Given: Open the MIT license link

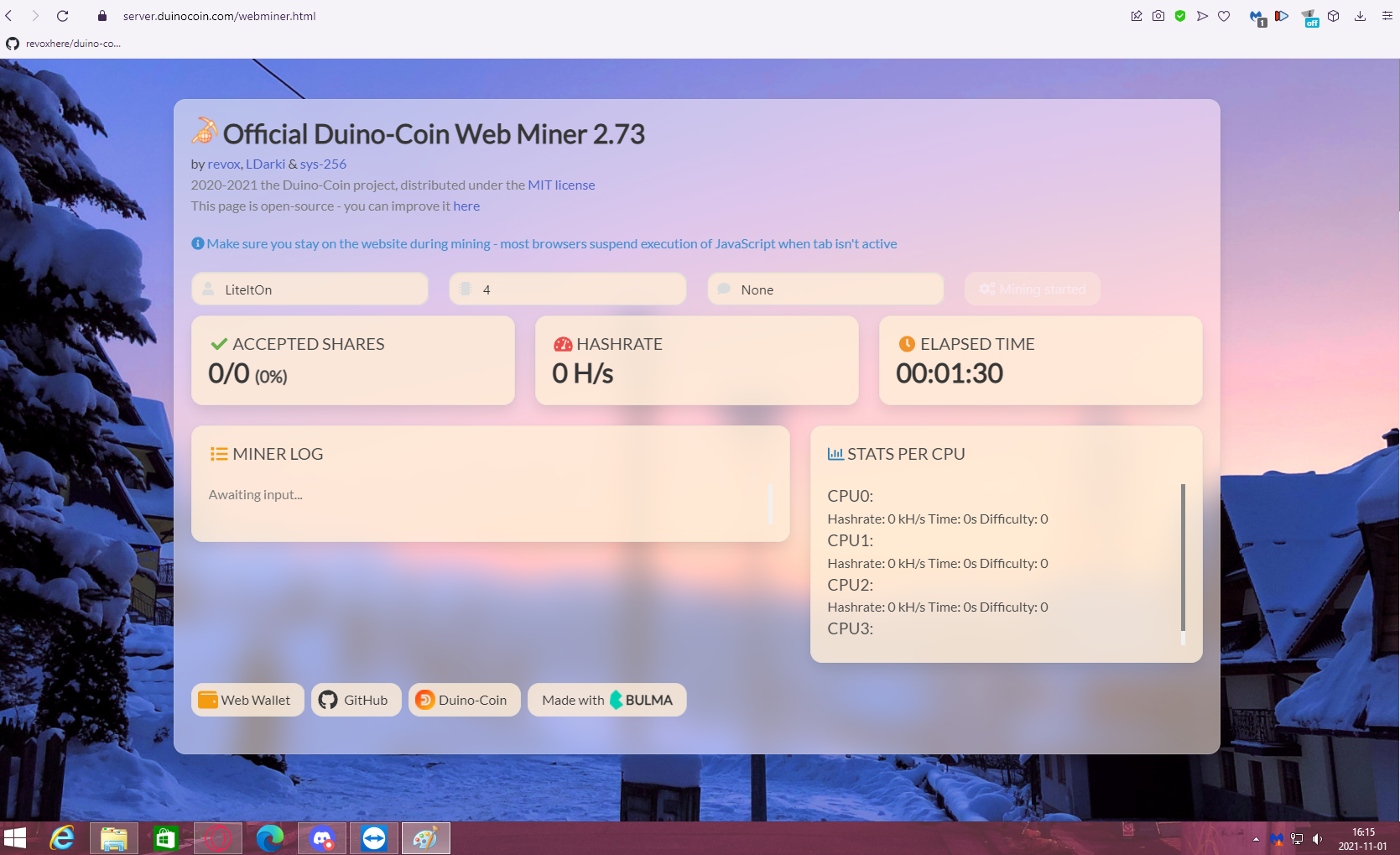Looking at the screenshot, I should pos(560,185).
